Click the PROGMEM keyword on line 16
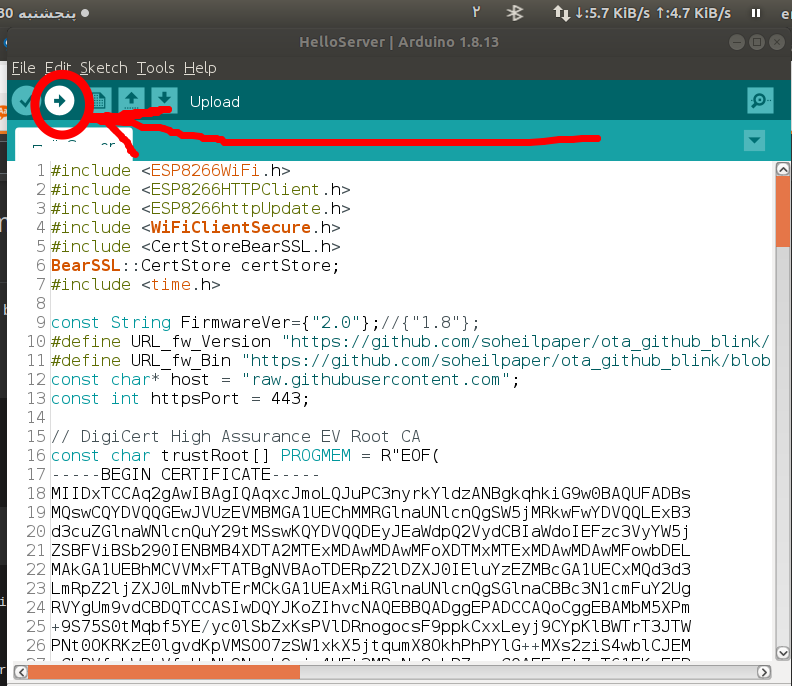 coord(316,455)
